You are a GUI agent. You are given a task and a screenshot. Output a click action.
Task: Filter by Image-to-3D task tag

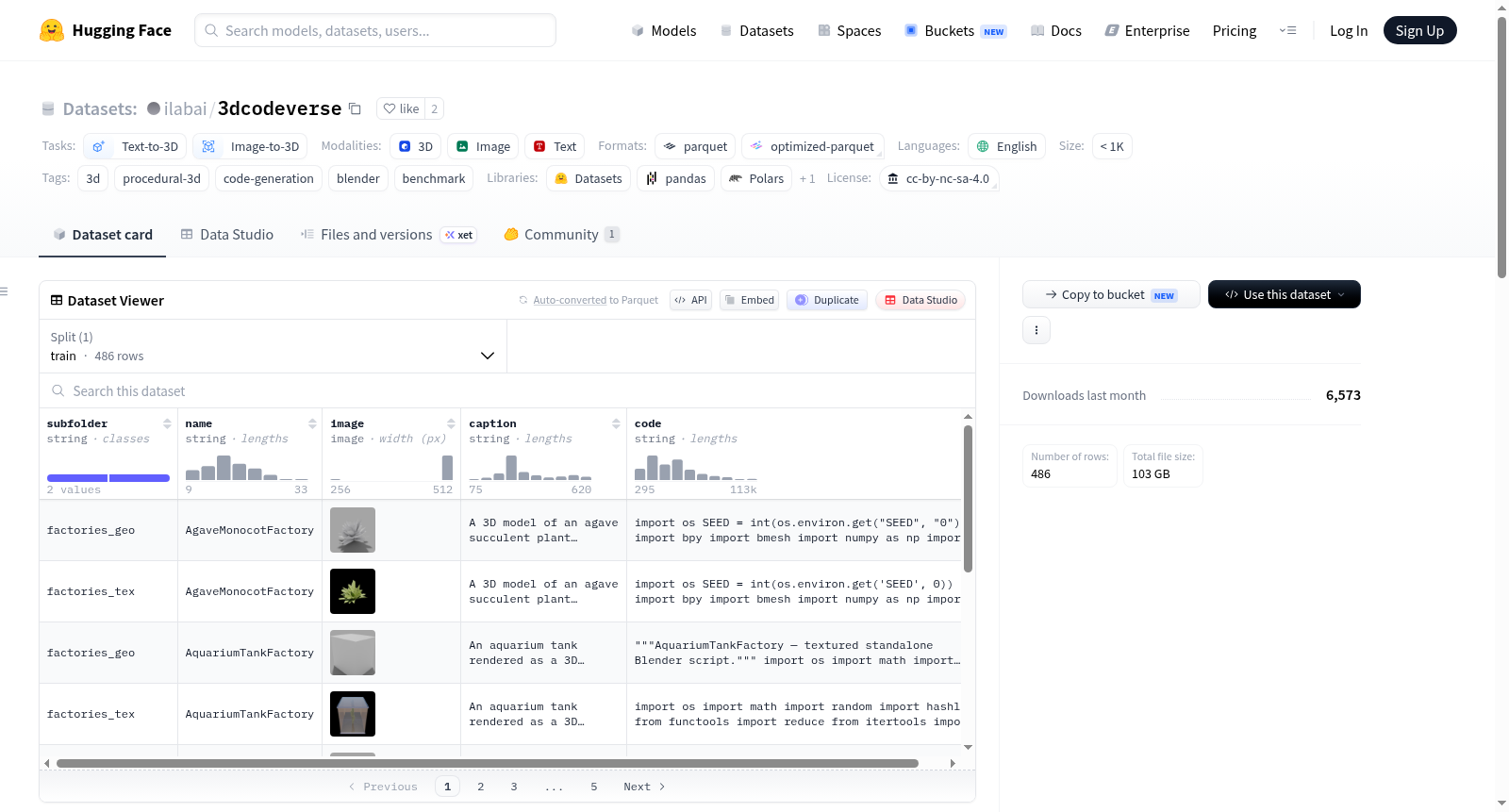point(250,146)
